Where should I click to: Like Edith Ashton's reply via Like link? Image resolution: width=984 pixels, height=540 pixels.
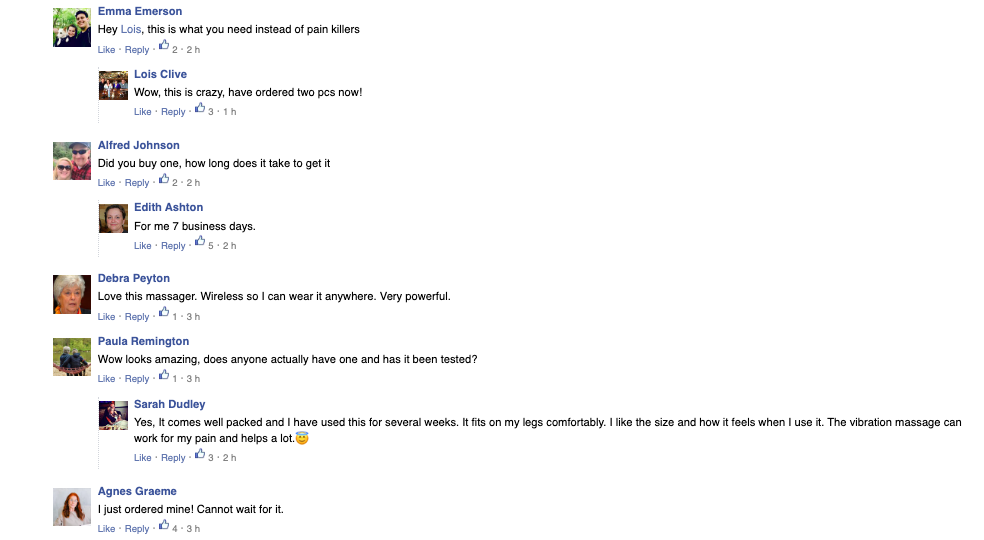[142, 246]
